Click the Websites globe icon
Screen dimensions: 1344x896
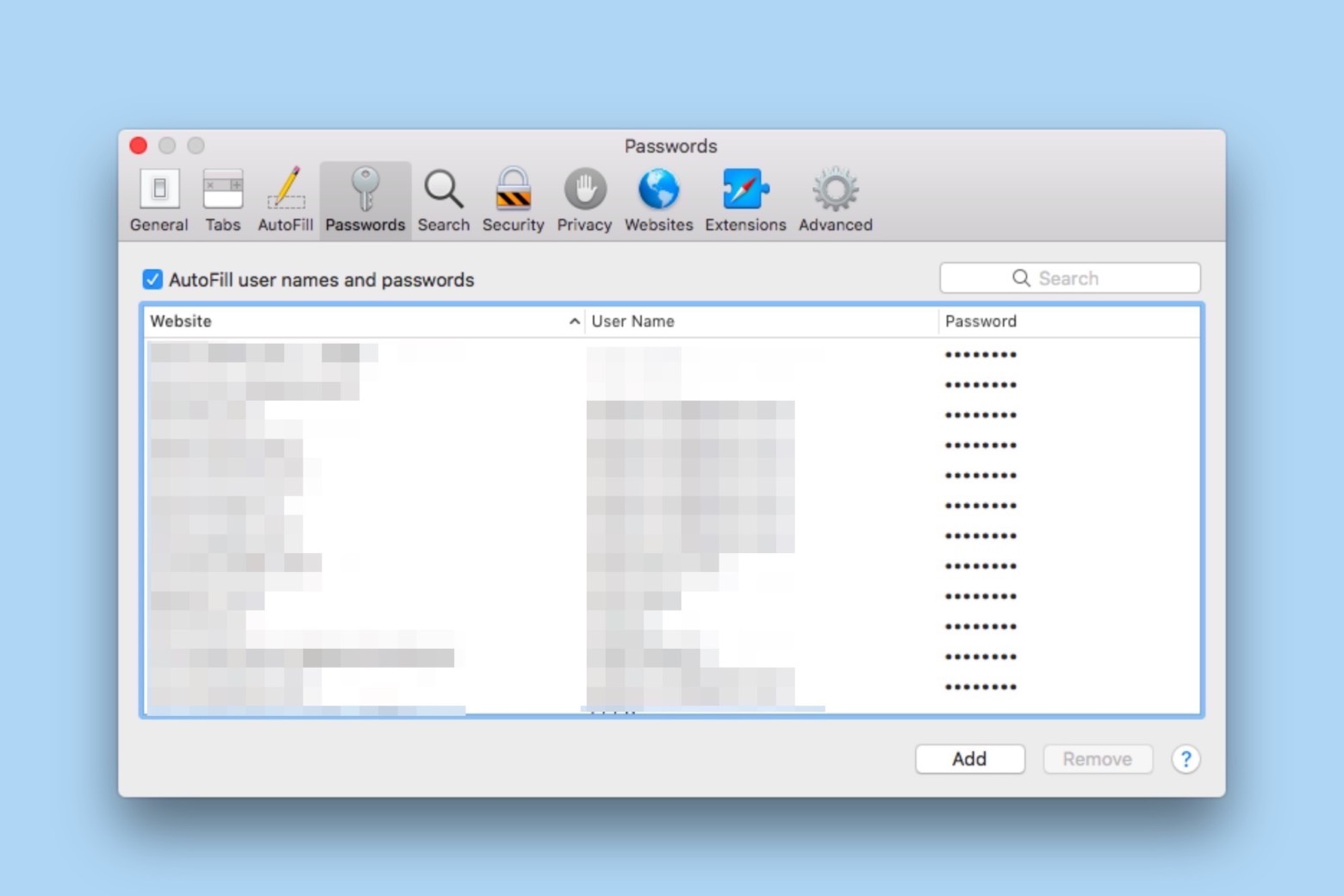click(657, 198)
